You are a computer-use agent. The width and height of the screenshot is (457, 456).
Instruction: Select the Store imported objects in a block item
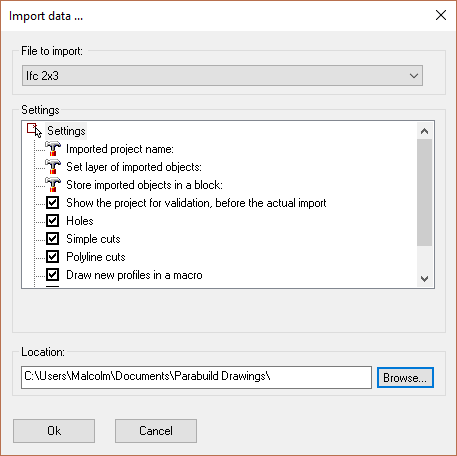tap(144, 185)
